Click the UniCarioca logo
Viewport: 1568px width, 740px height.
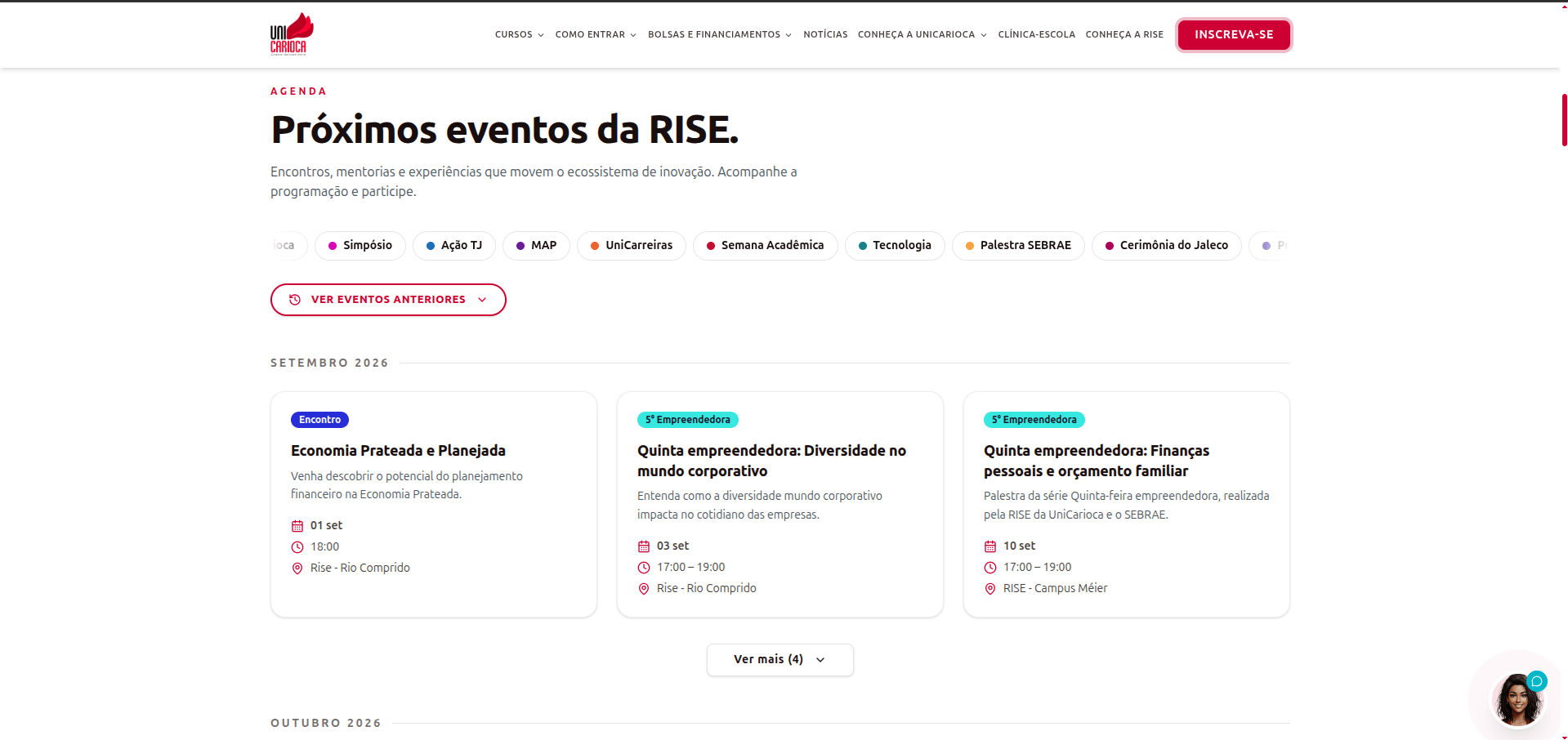point(292,34)
